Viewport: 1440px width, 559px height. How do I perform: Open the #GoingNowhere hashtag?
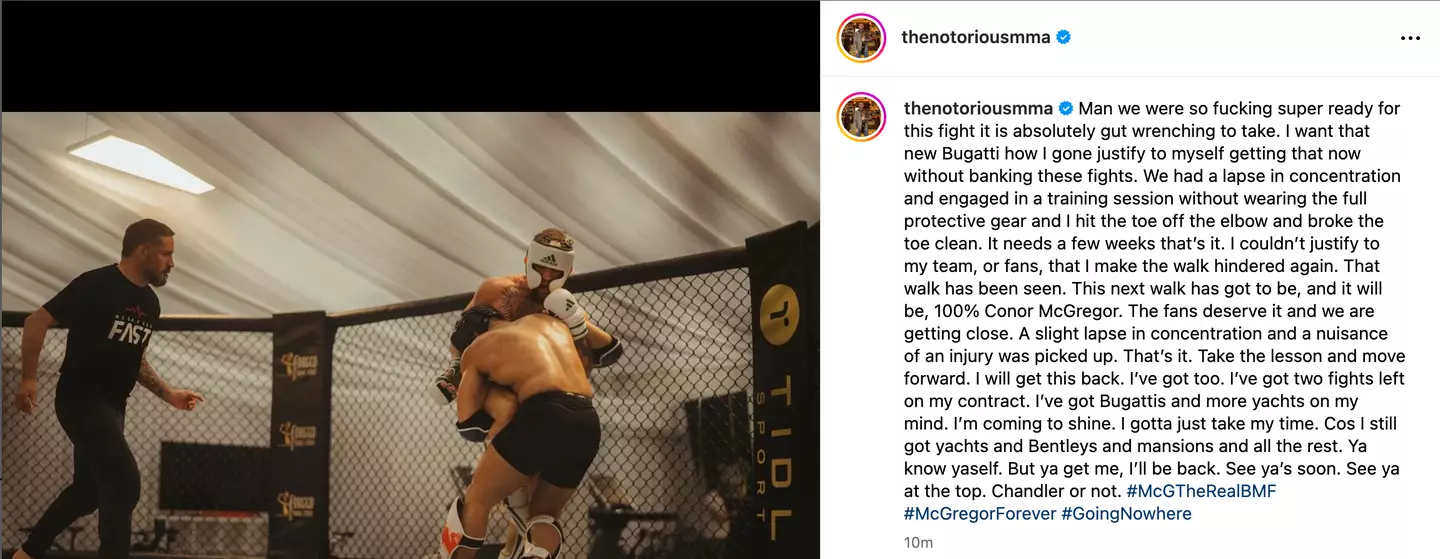pyautogui.click(x=1126, y=514)
